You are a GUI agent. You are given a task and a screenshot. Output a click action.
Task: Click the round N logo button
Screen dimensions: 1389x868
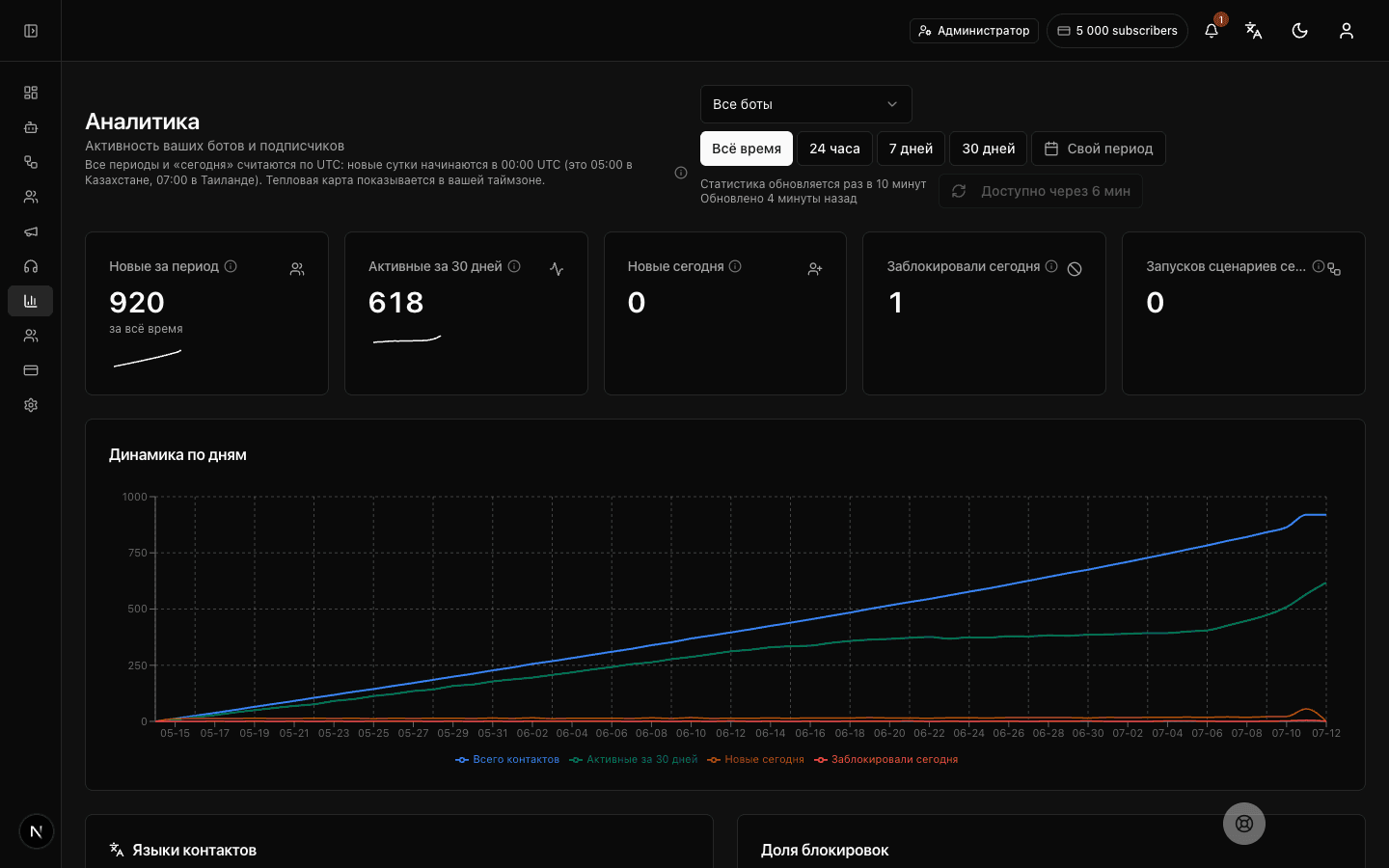37,831
